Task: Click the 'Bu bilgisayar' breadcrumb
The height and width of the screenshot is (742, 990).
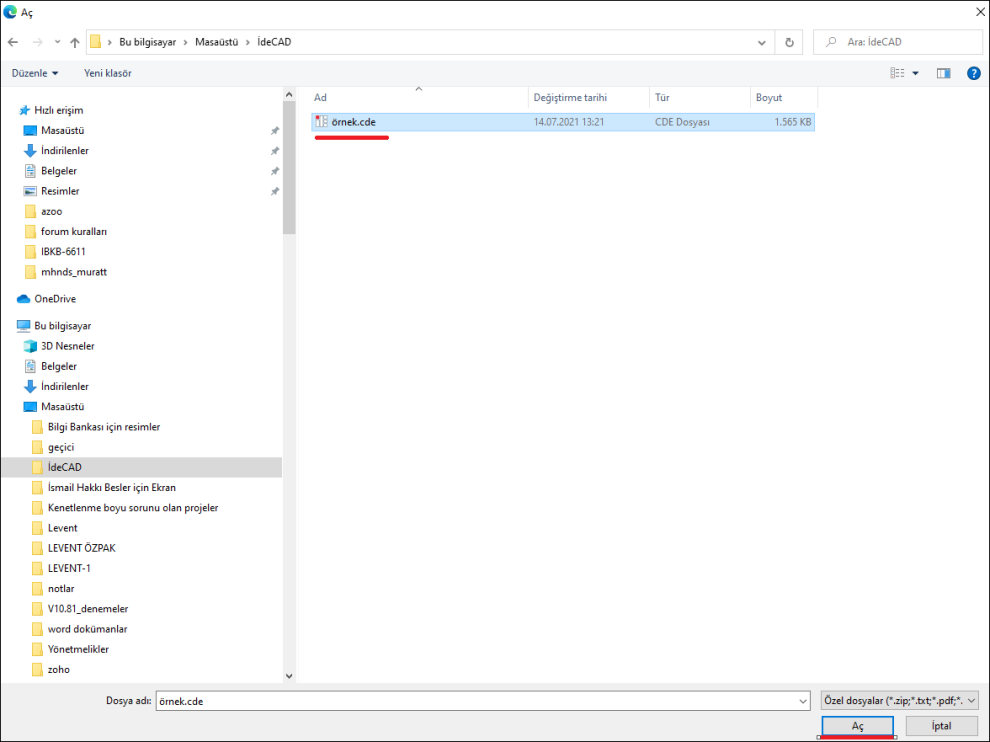Action: (147, 42)
